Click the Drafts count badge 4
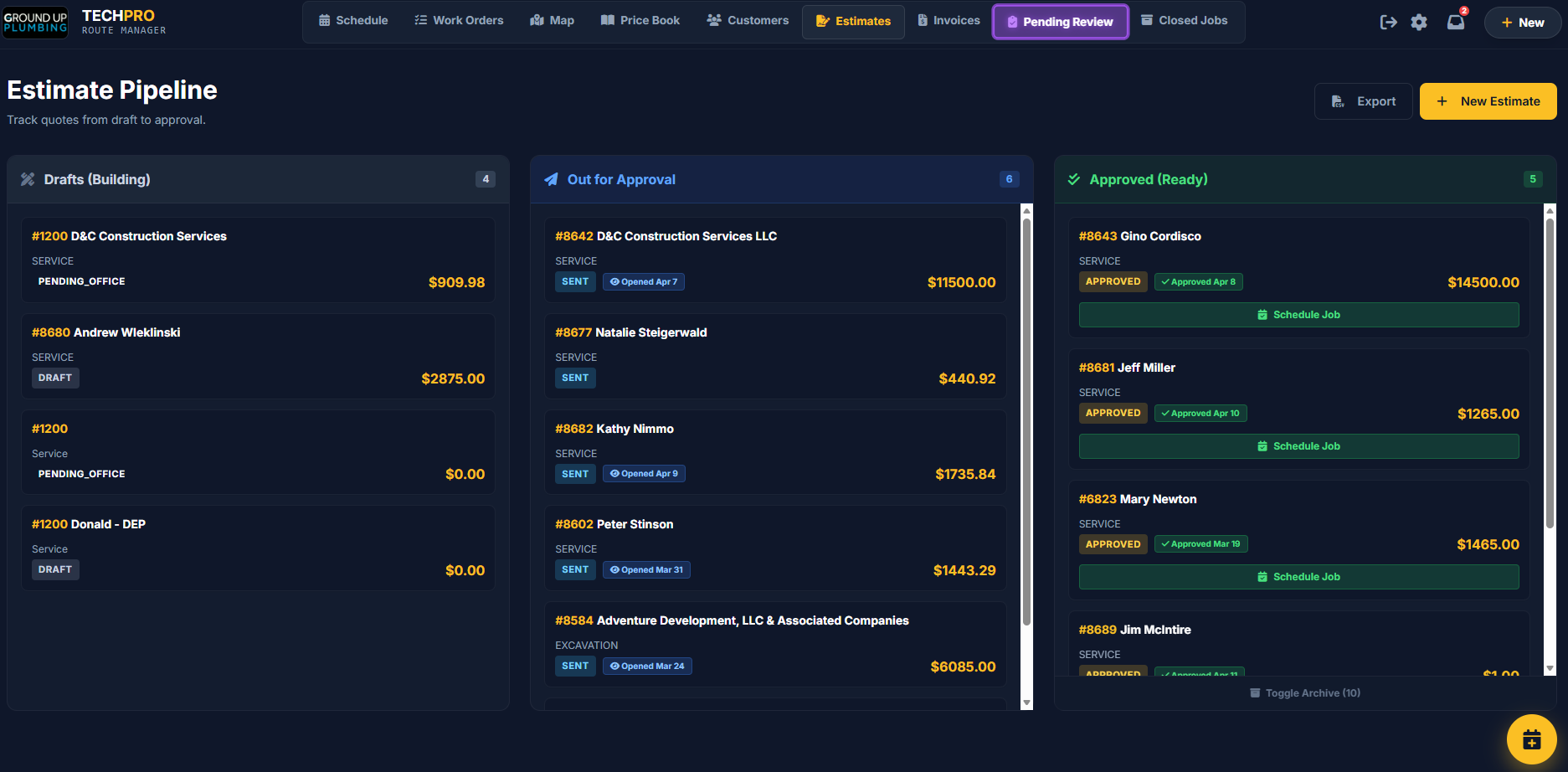 point(486,179)
